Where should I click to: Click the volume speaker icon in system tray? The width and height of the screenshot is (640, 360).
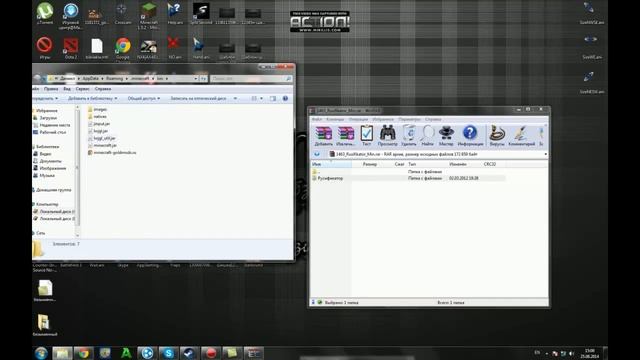(x=571, y=353)
